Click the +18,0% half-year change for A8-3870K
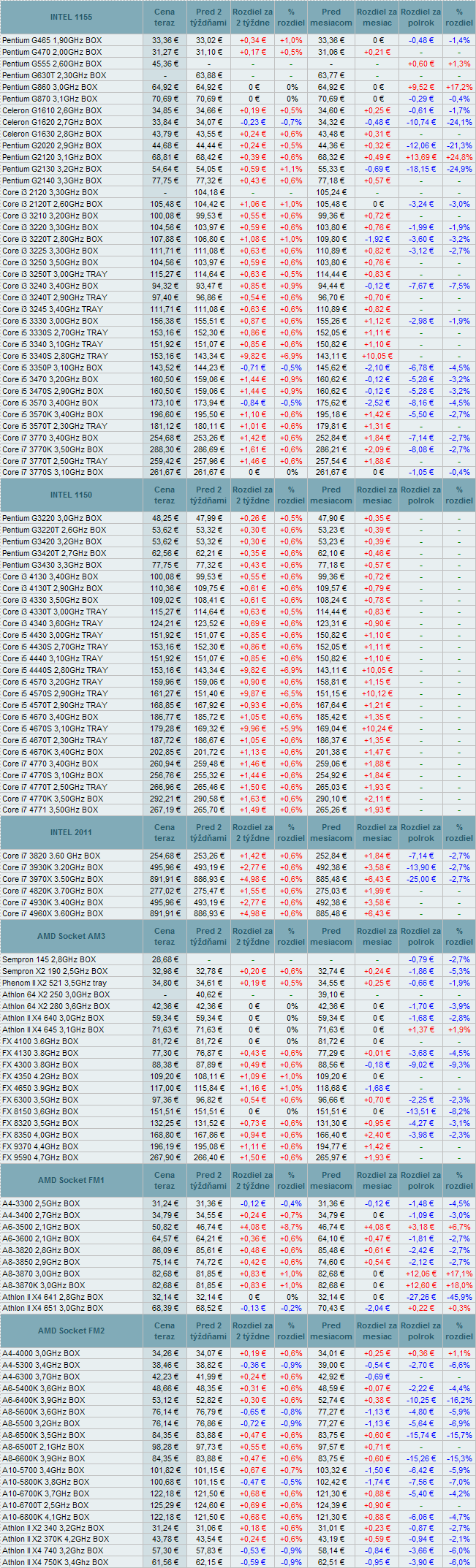Image resolution: width=476 pixels, height=1568 pixels. pos(459,1285)
